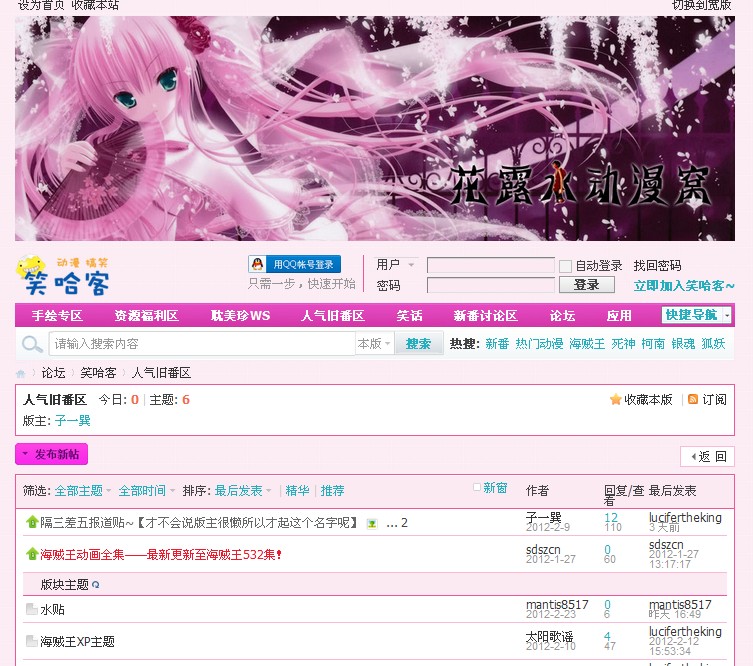Click the RSS icon beside 订阅
Screen dimensions: 753x666
tap(693, 399)
